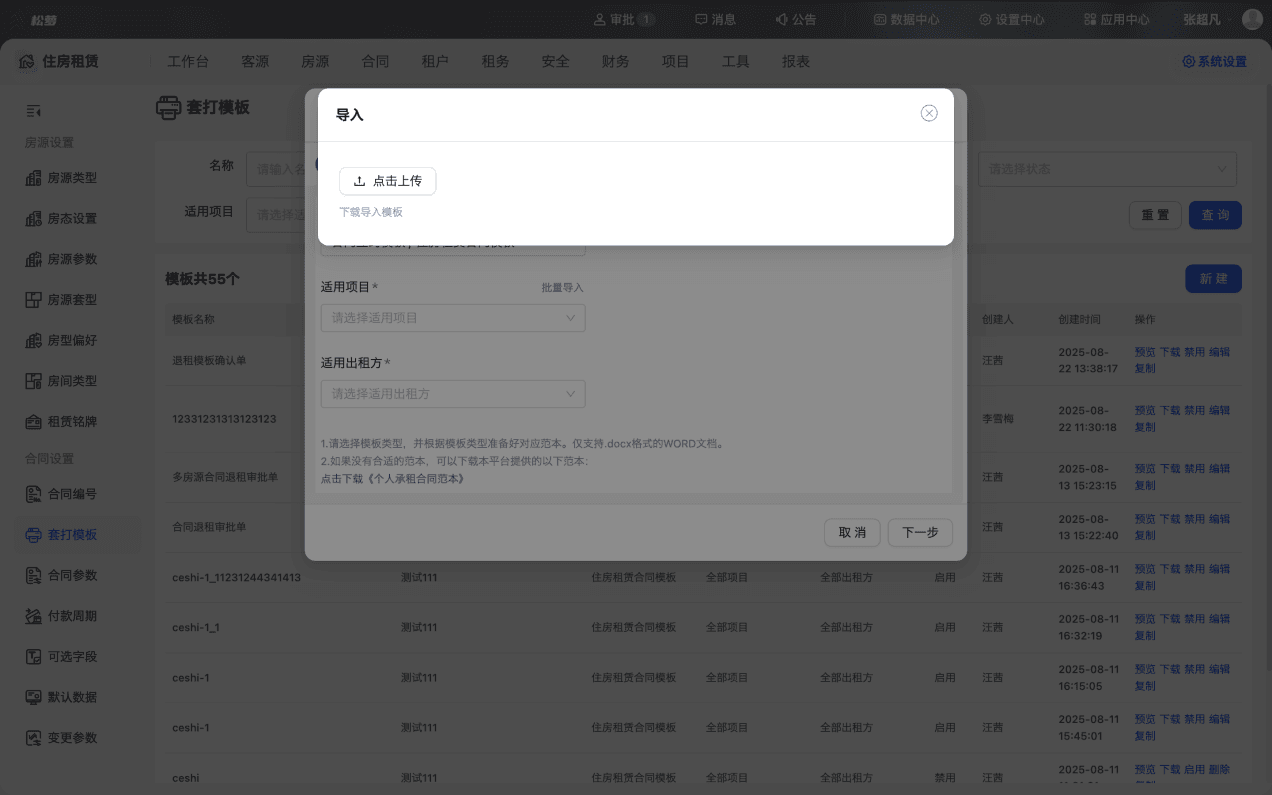Click the 公告 announcement speaker icon
Image resolution: width=1272 pixels, height=795 pixels.
781,19
